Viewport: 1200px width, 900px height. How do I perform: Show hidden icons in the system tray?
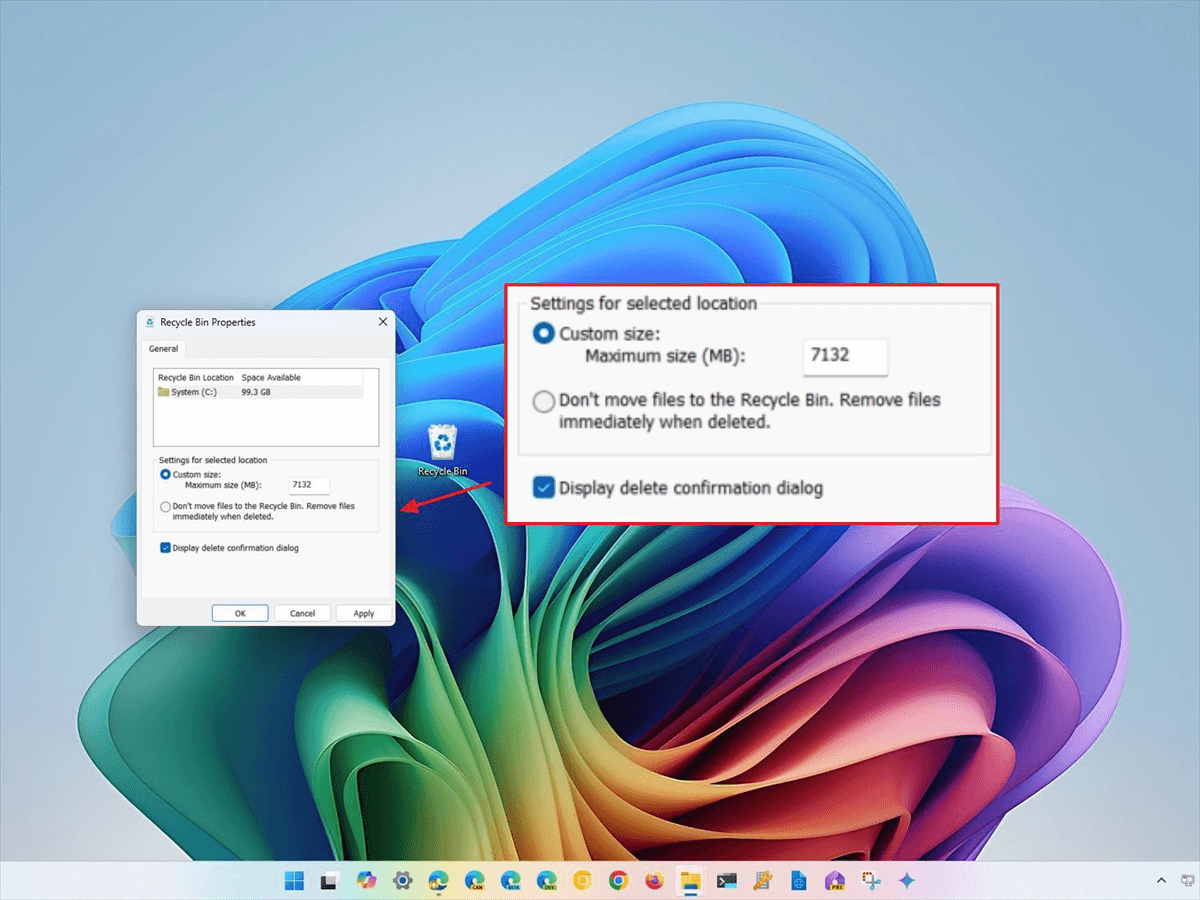(x=1161, y=880)
